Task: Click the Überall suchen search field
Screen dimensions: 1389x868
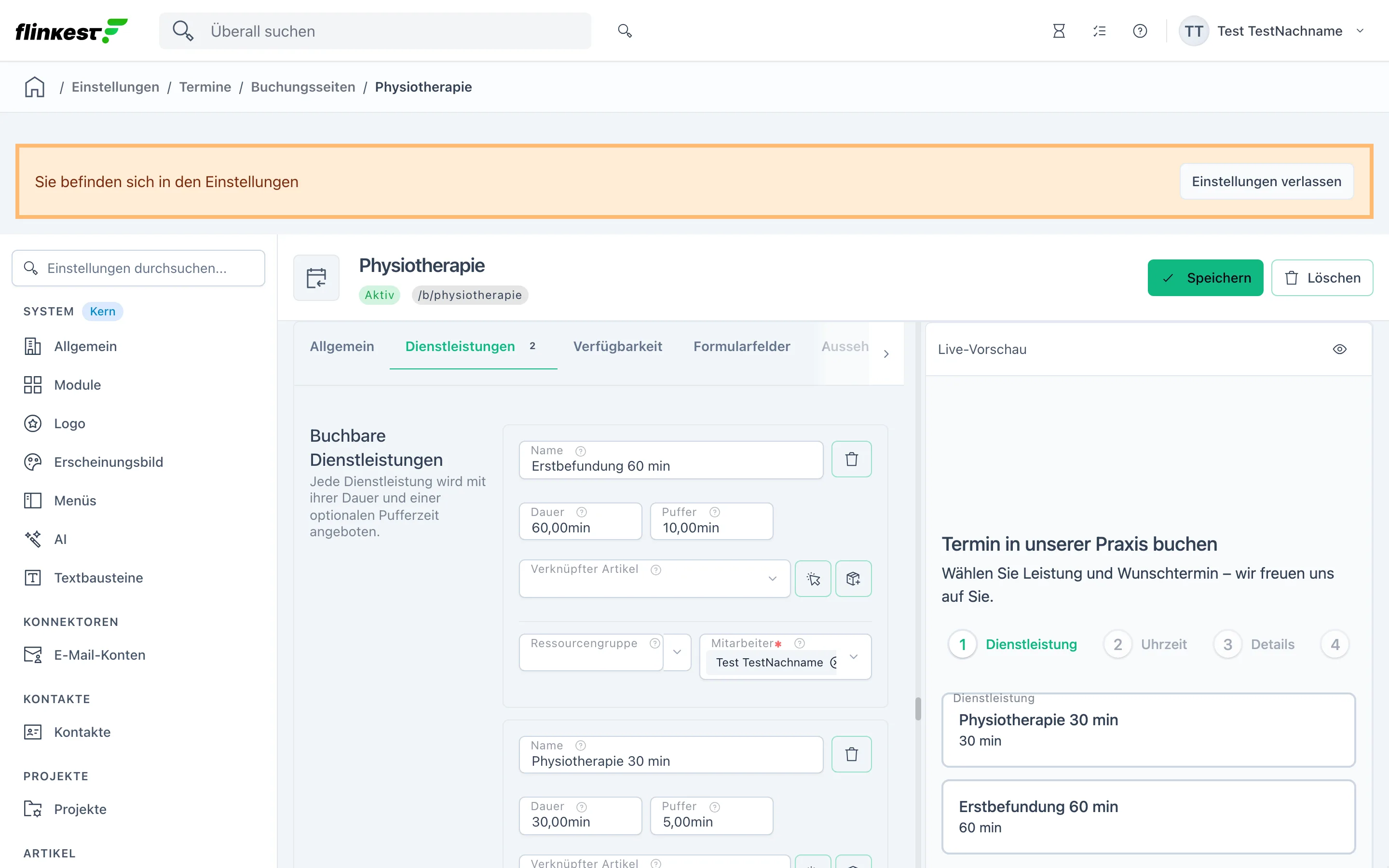Action: 375,31
